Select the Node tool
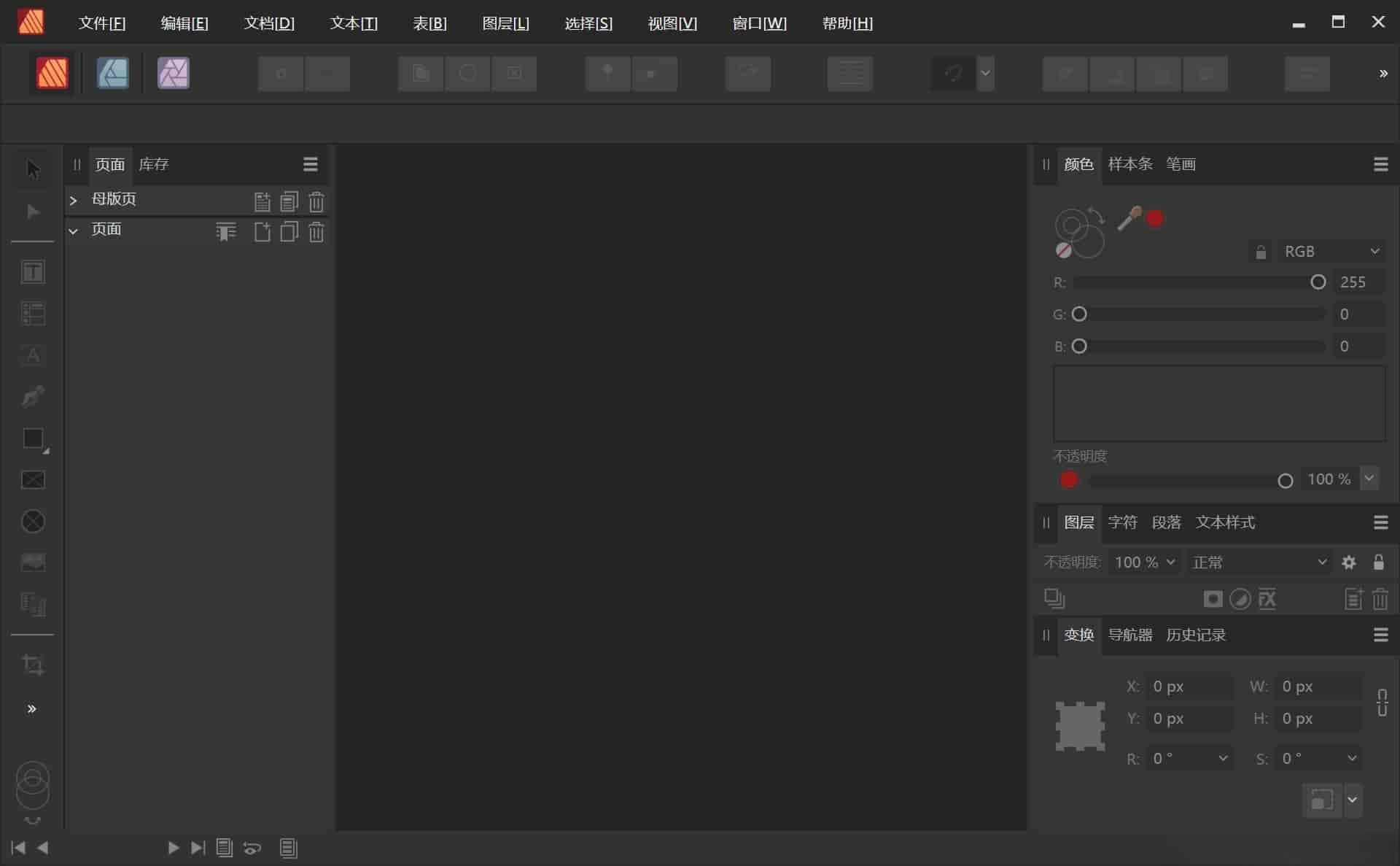 (33, 212)
